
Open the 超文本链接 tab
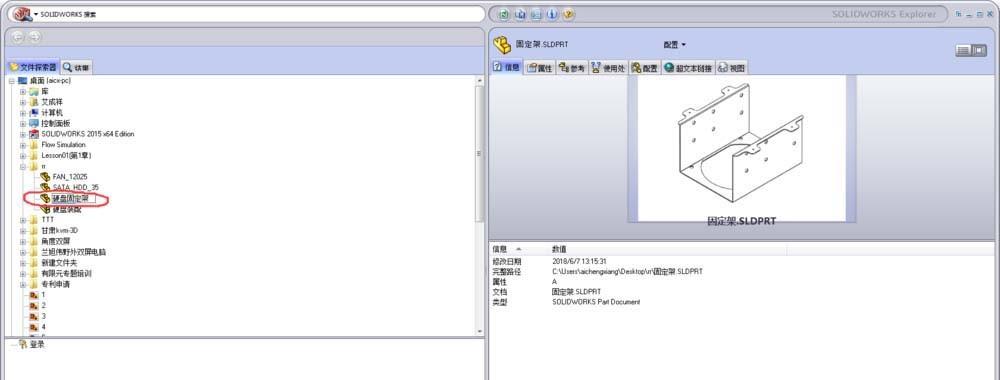(x=688, y=68)
